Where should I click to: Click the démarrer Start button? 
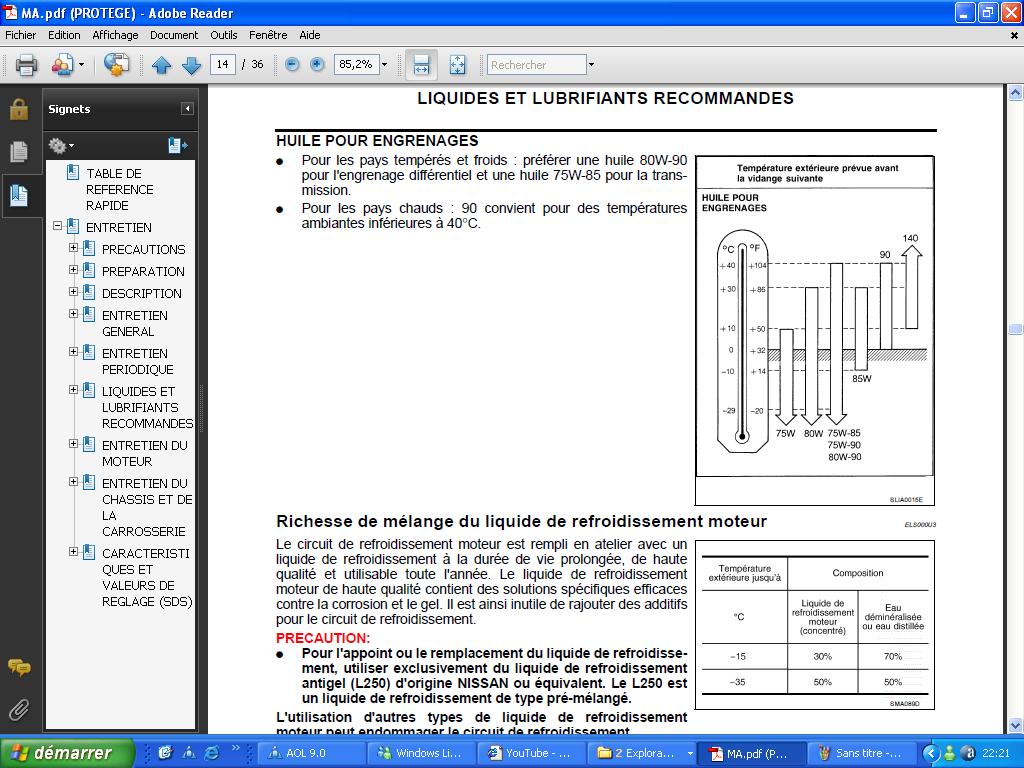[x=67, y=753]
